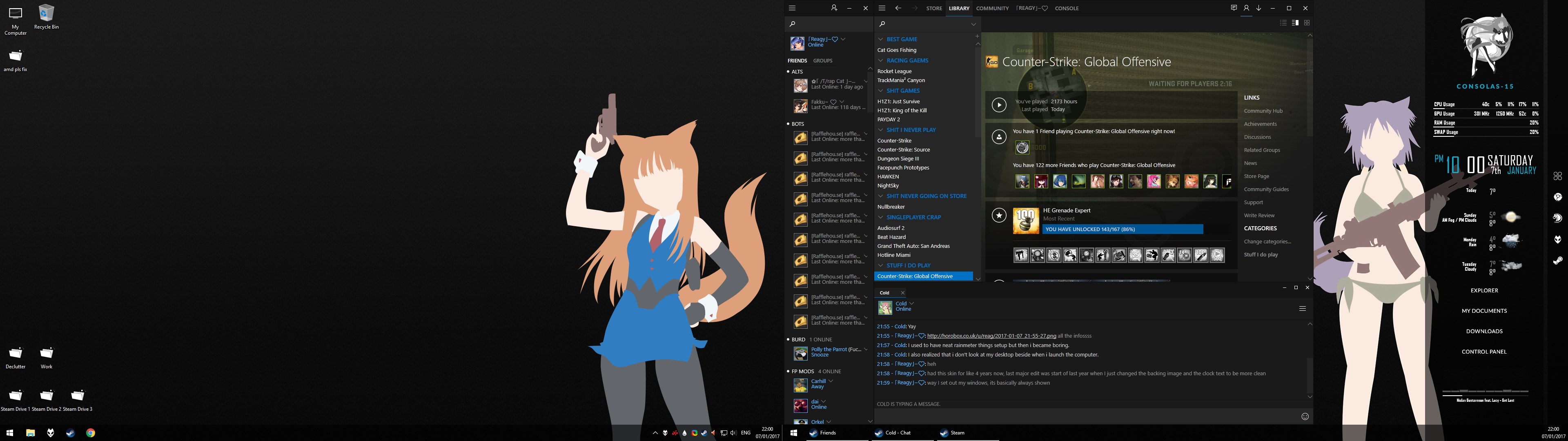Select the FRIENDS tab in the Friends window
Screen dimensions: 1568x441
click(x=797, y=61)
